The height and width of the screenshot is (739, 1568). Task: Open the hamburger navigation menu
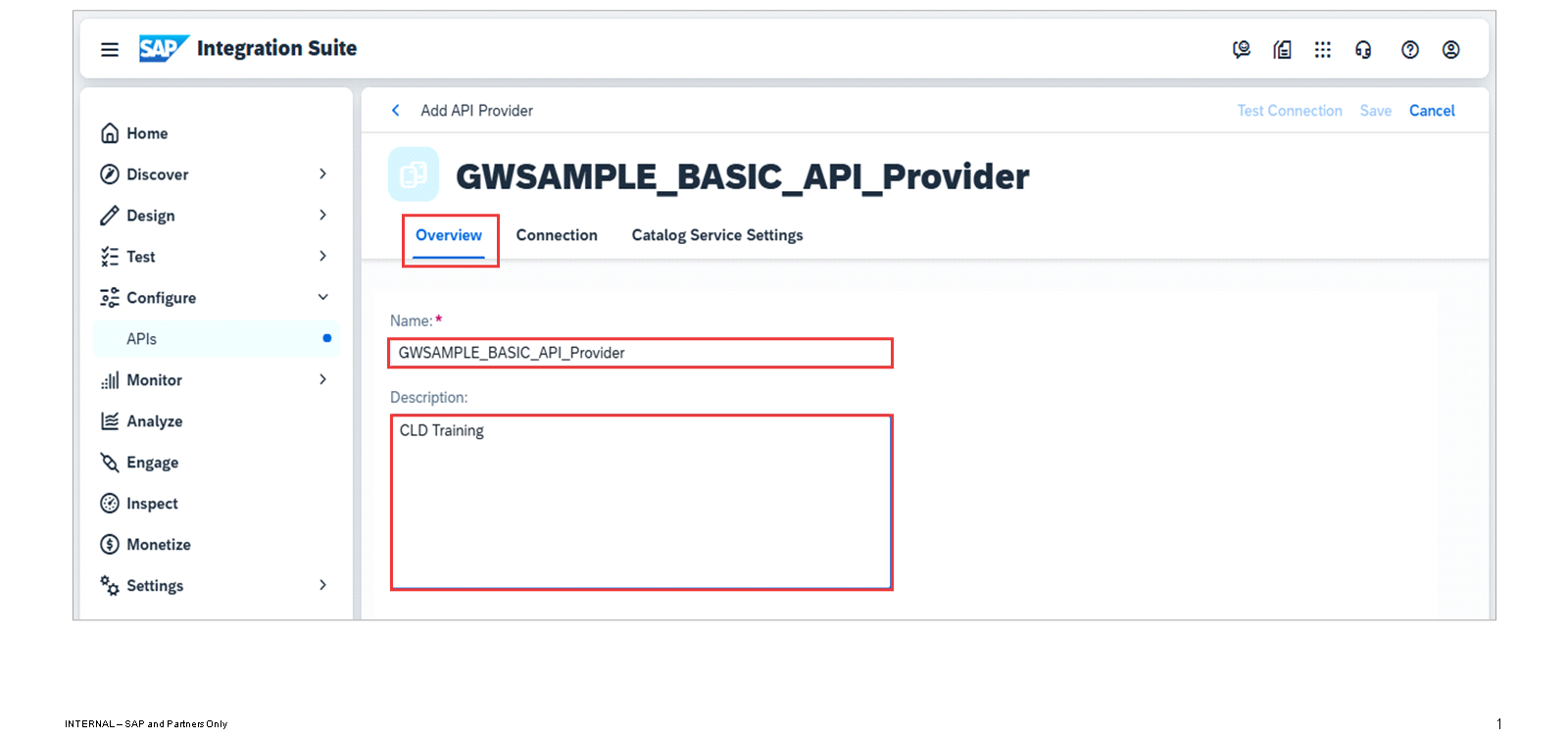[110, 49]
